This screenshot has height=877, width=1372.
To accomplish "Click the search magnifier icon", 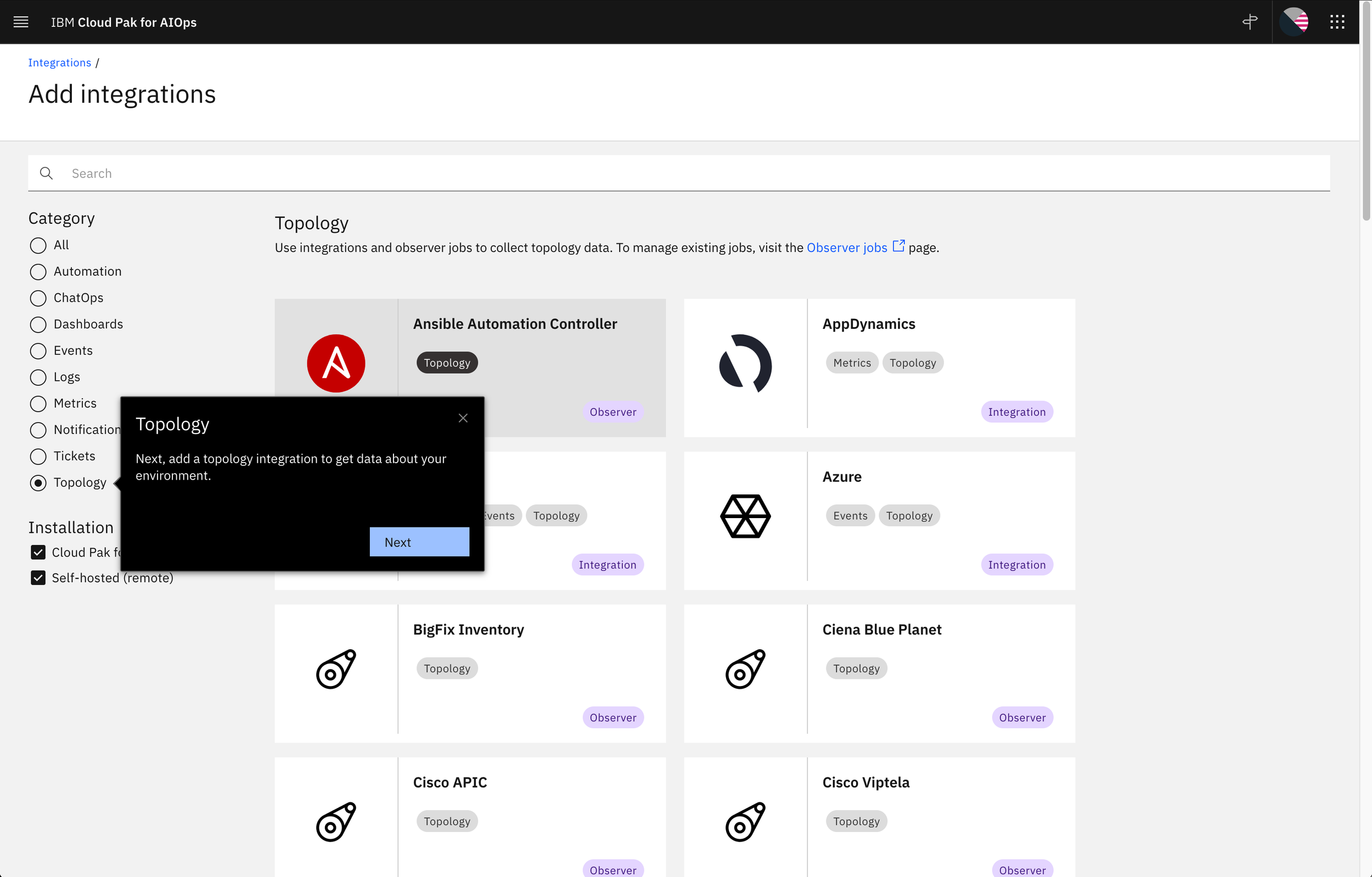I will 46,173.
